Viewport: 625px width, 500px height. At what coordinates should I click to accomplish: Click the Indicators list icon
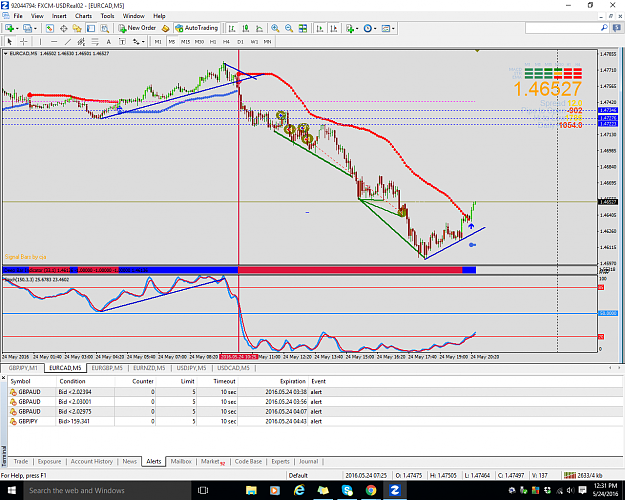(350, 28)
